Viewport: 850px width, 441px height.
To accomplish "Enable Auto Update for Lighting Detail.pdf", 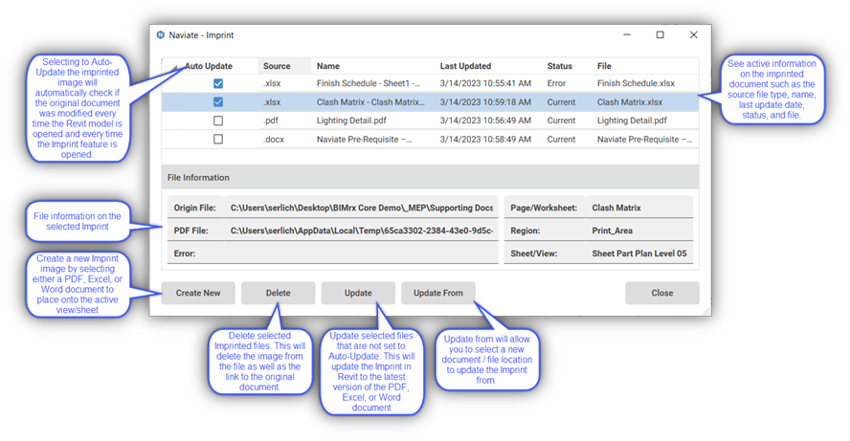I will (218, 121).
